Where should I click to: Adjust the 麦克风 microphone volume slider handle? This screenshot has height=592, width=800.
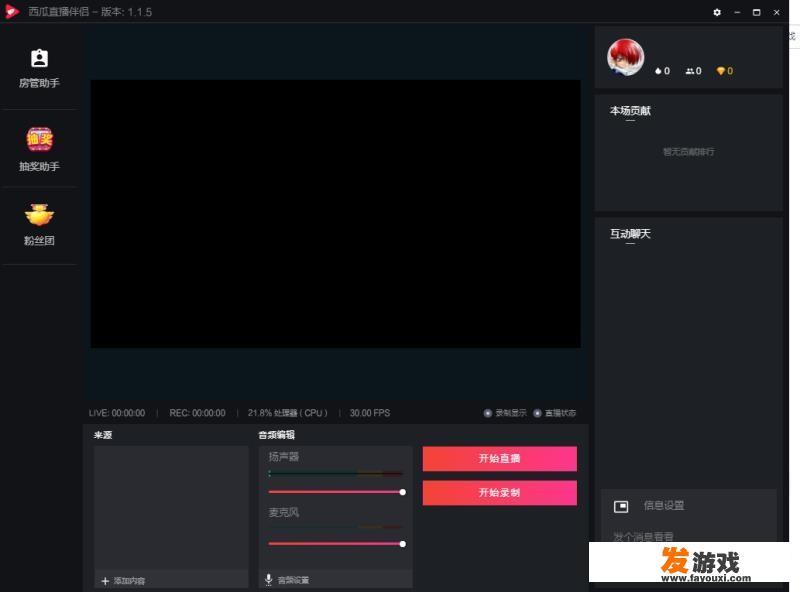point(403,544)
